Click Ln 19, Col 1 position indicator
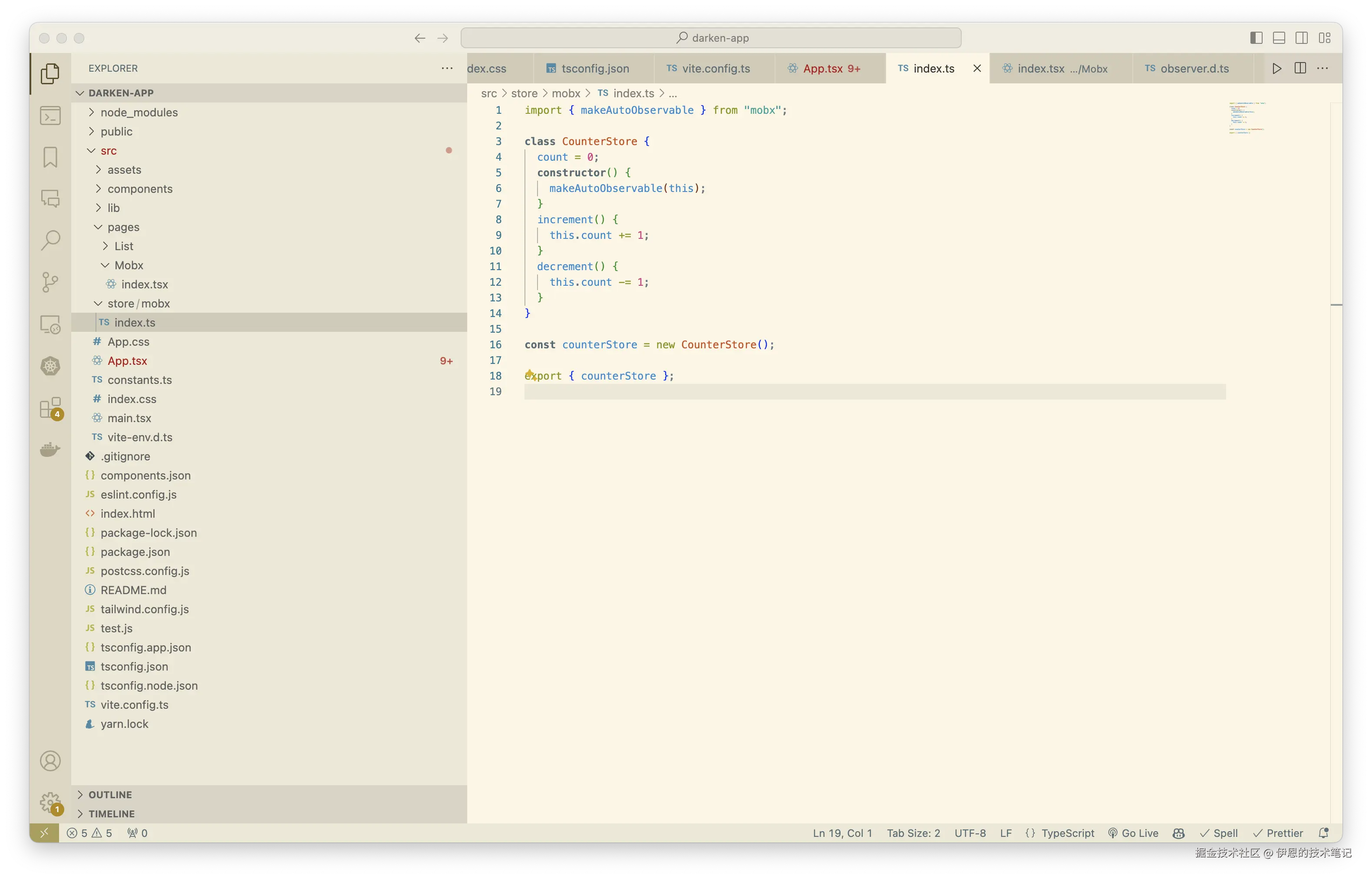This screenshot has width=1372, height=879. click(842, 833)
